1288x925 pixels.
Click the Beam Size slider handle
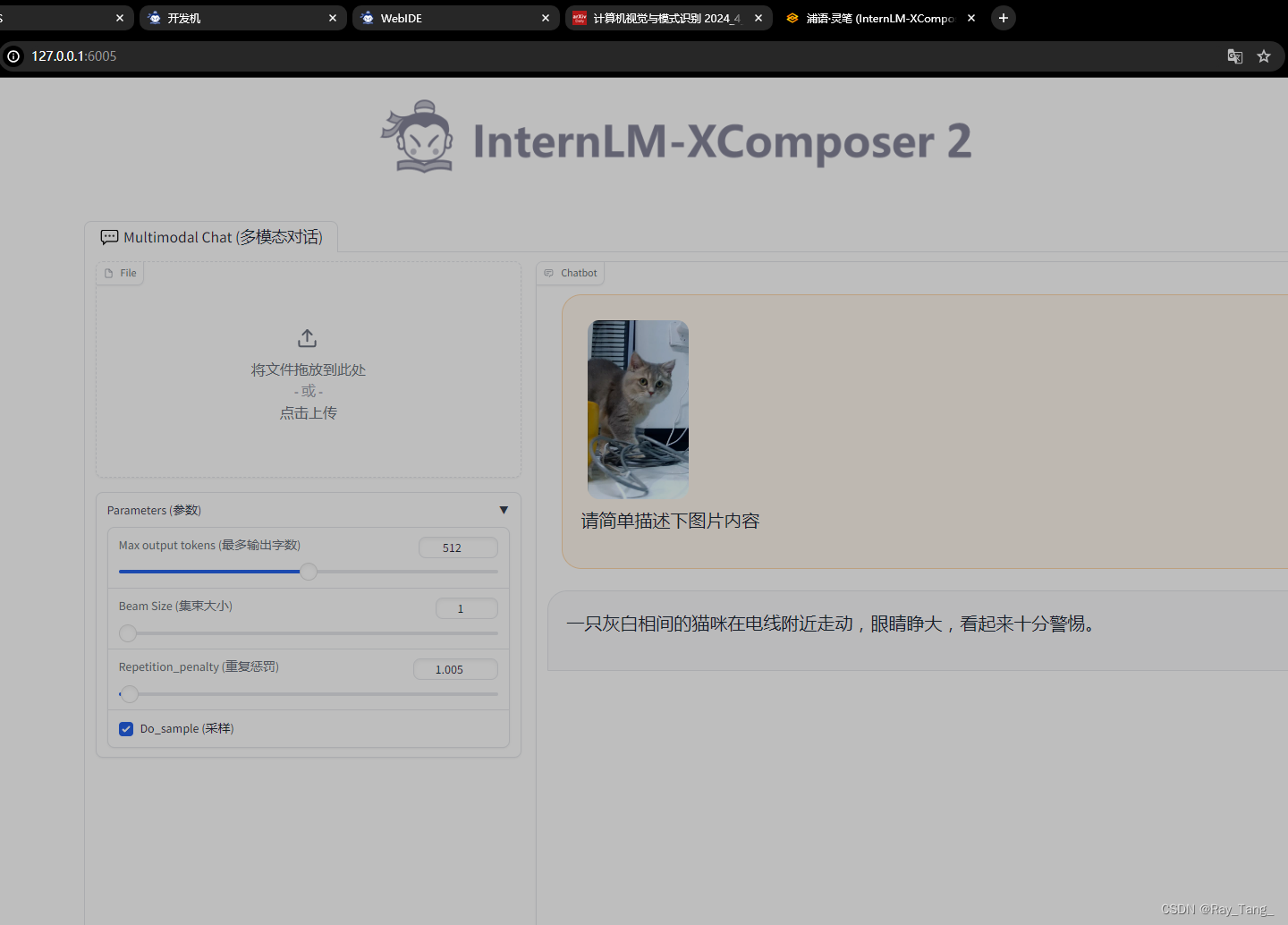[x=128, y=633]
